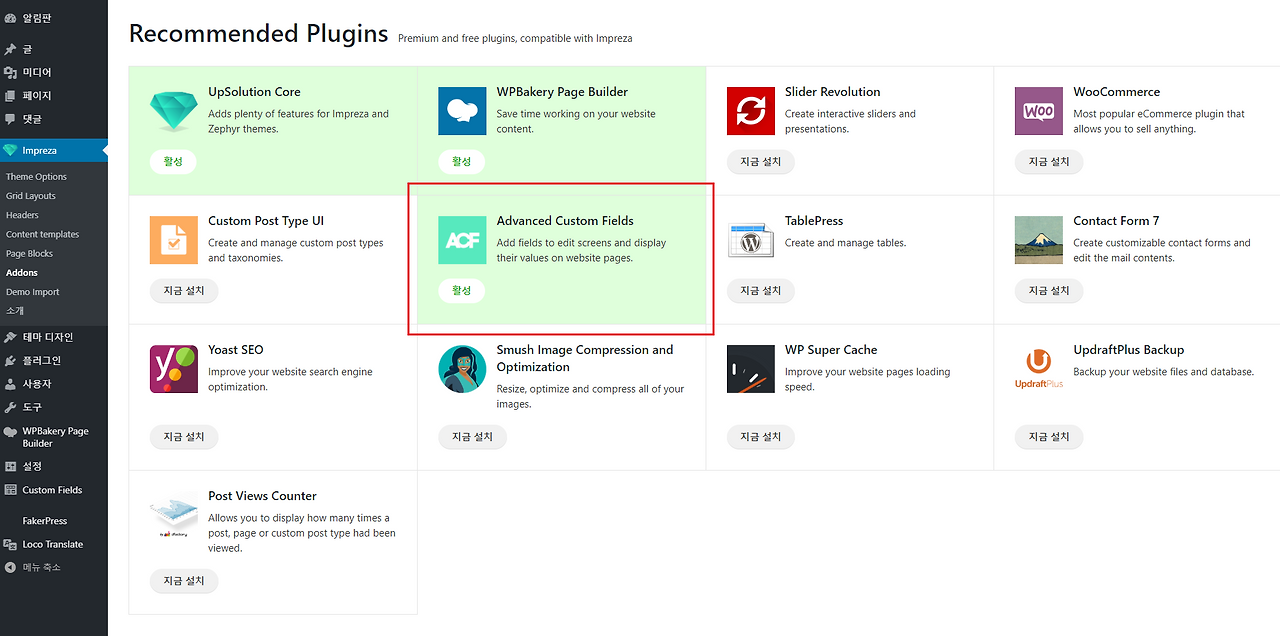
Task: Open Grid Layouts submenu item
Action: click(31, 196)
